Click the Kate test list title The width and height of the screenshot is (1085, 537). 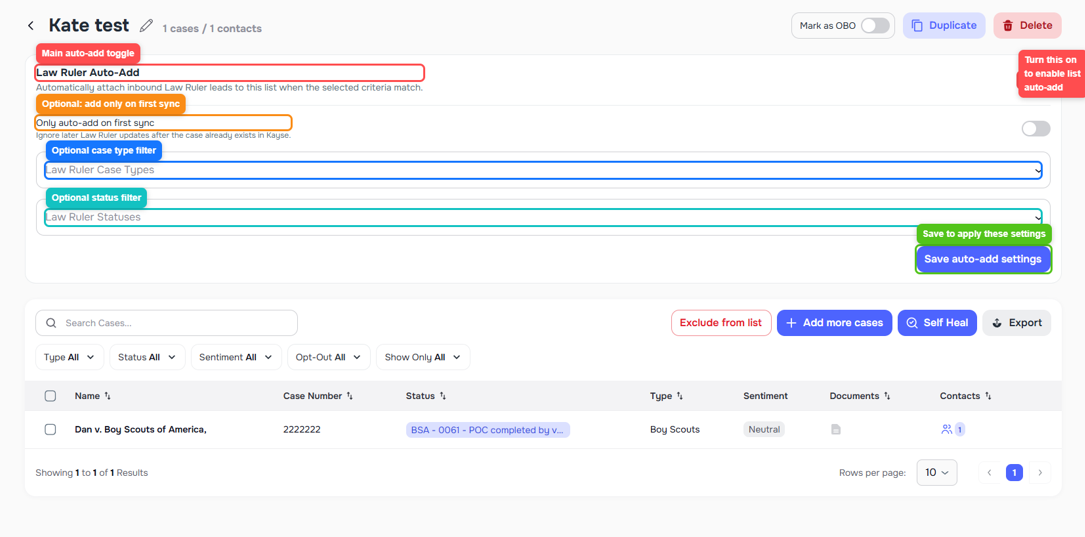89,26
